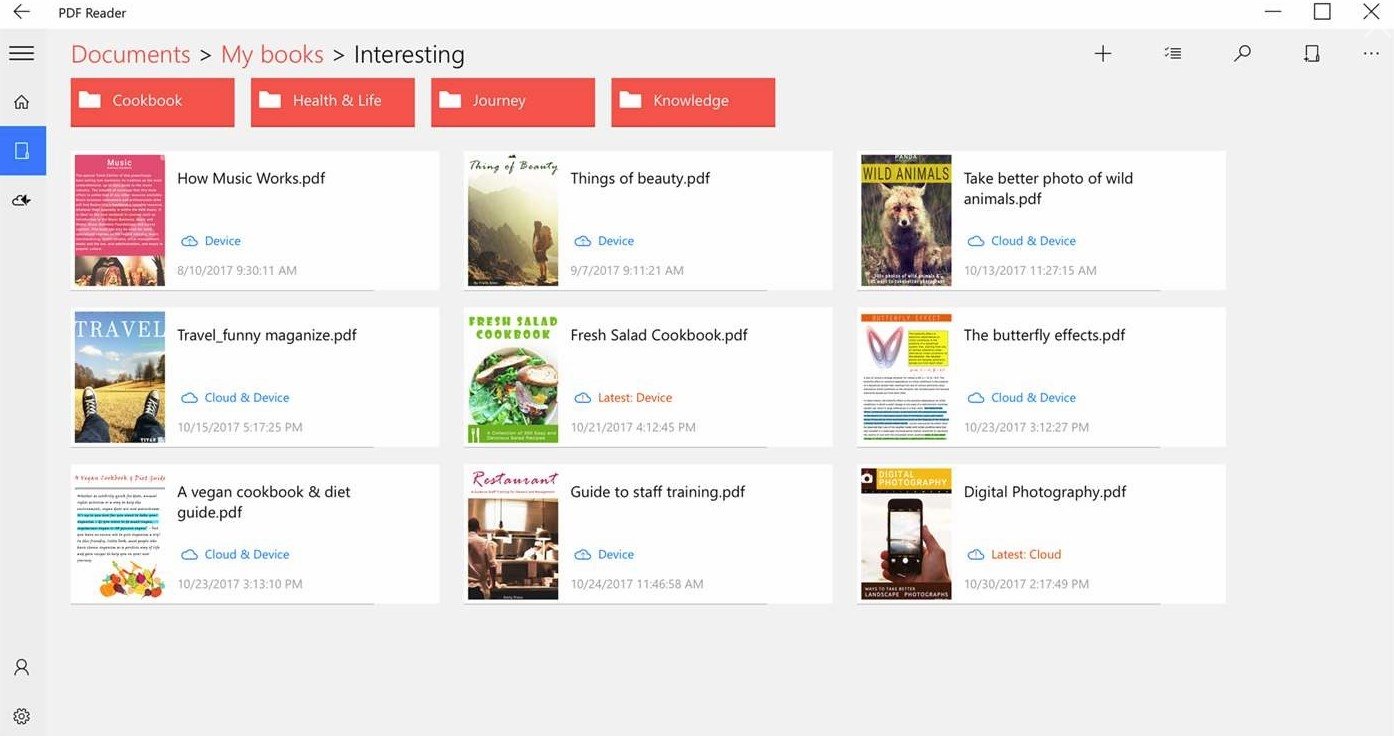The height and width of the screenshot is (736, 1394).
Task: Click cloud icon on Guide to staff training card
Action: [582, 554]
